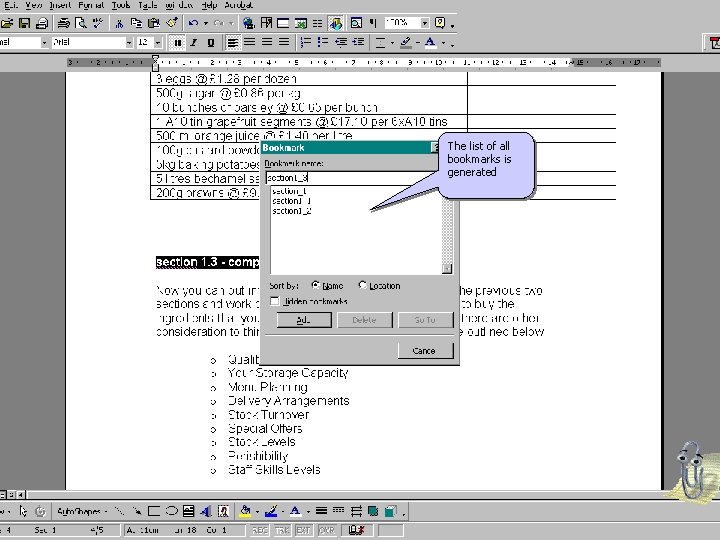Open the Zoom percentage dropdown
The height and width of the screenshot is (540, 720).
click(425, 22)
